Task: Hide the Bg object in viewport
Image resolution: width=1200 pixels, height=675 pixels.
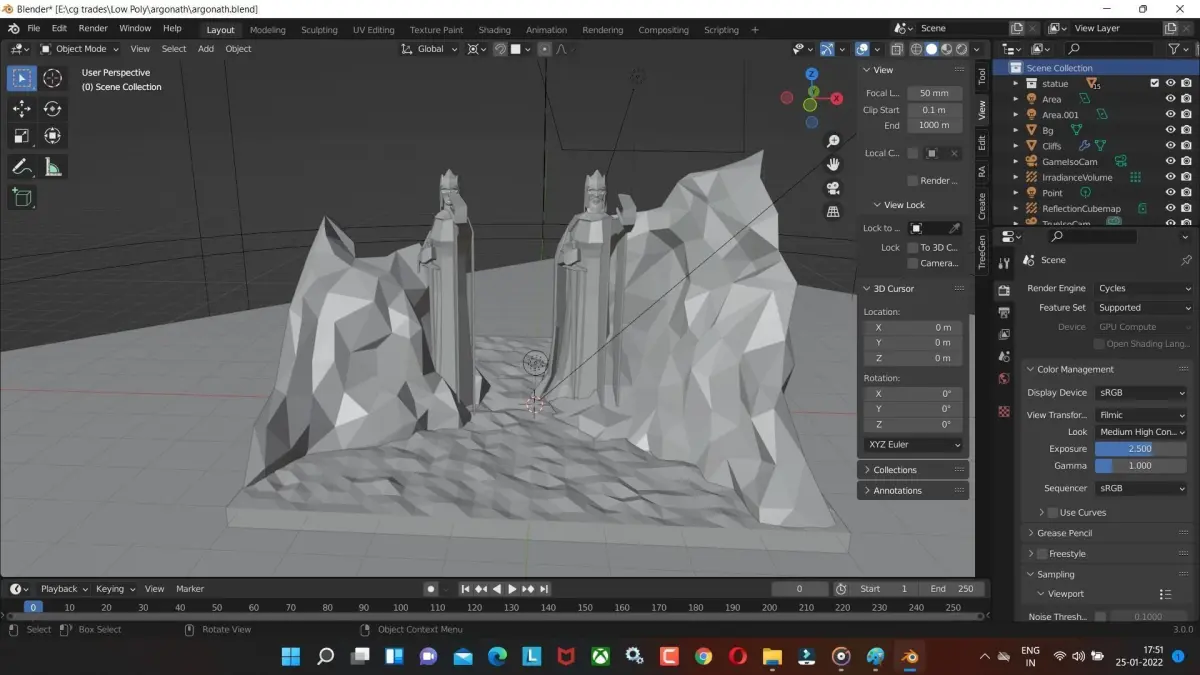Action: 1170,130
